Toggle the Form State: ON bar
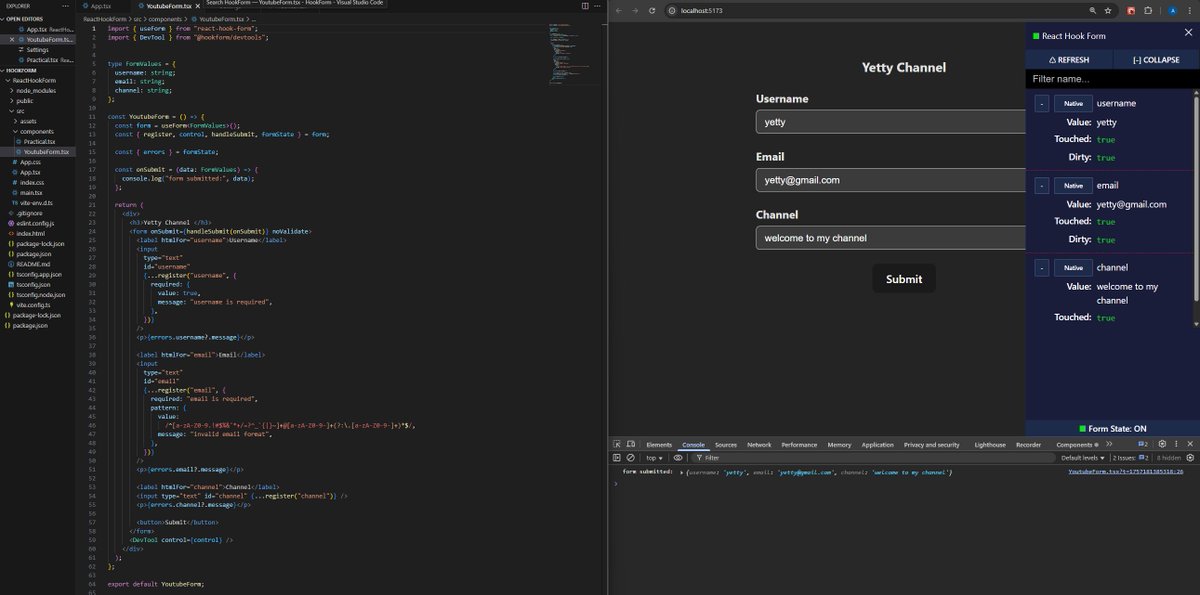This screenshot has width=1200, height=595. pyautogui.click(x=1113, y=428)
